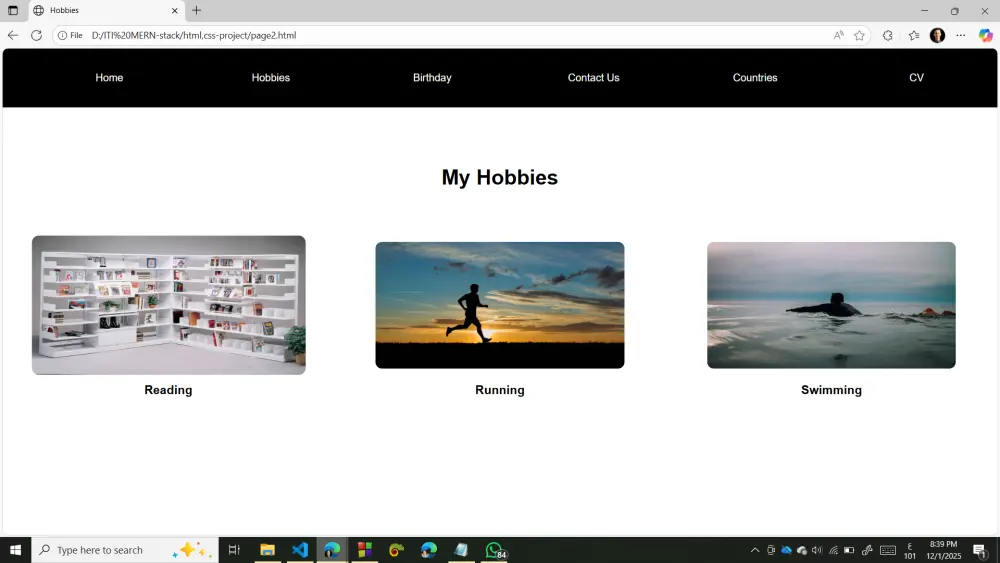This screenshot has width=1000, height=563.
Task: Go to the Home nav link
Action: point(109,78)
